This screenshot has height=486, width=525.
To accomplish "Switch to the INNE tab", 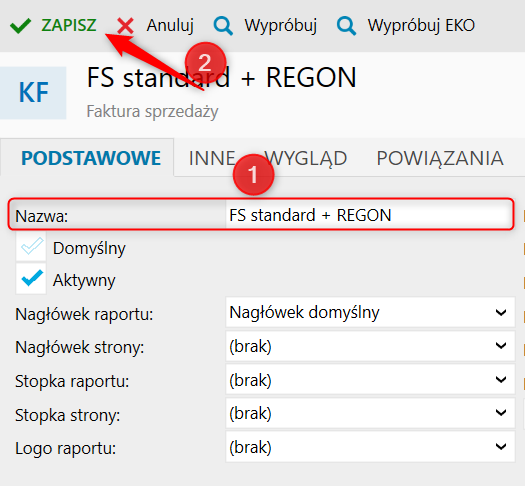I will click(x=212, y=158).
